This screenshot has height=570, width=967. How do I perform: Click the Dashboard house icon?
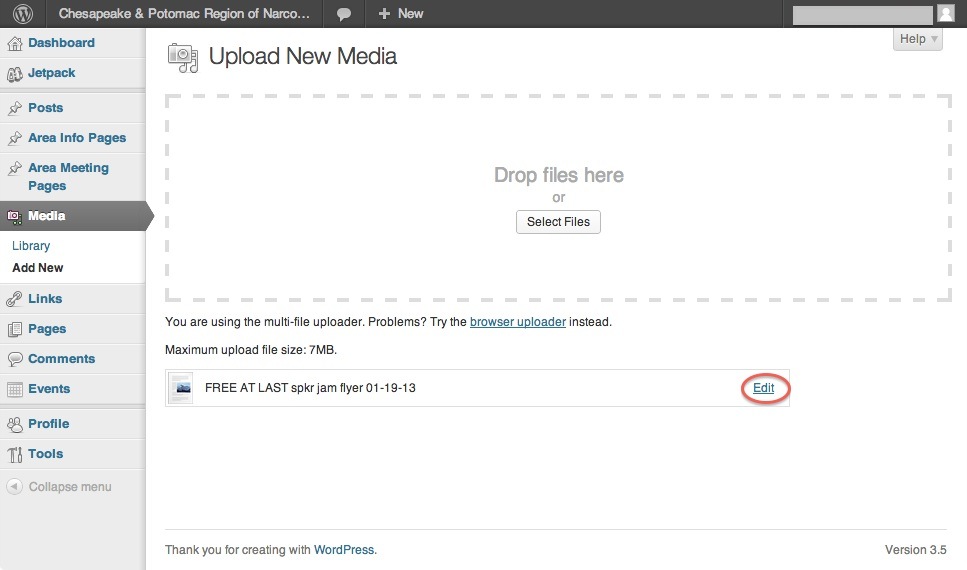tap(15, 43)
